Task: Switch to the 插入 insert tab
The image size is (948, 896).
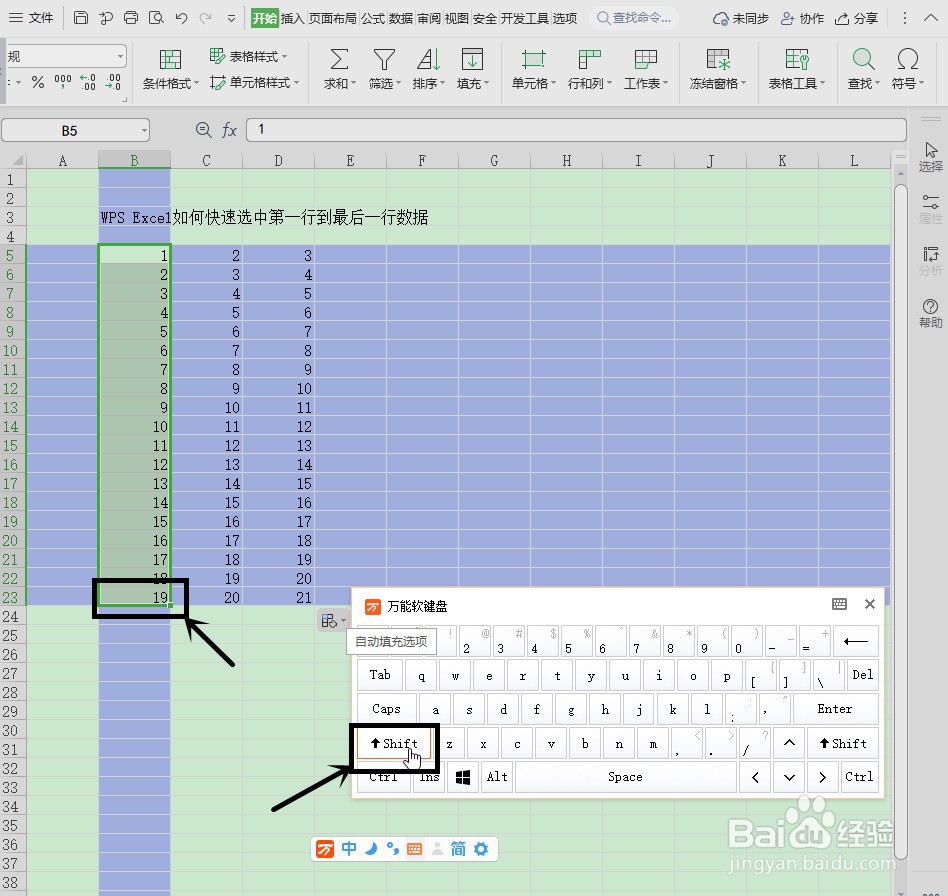Action: tap(292, 18)
